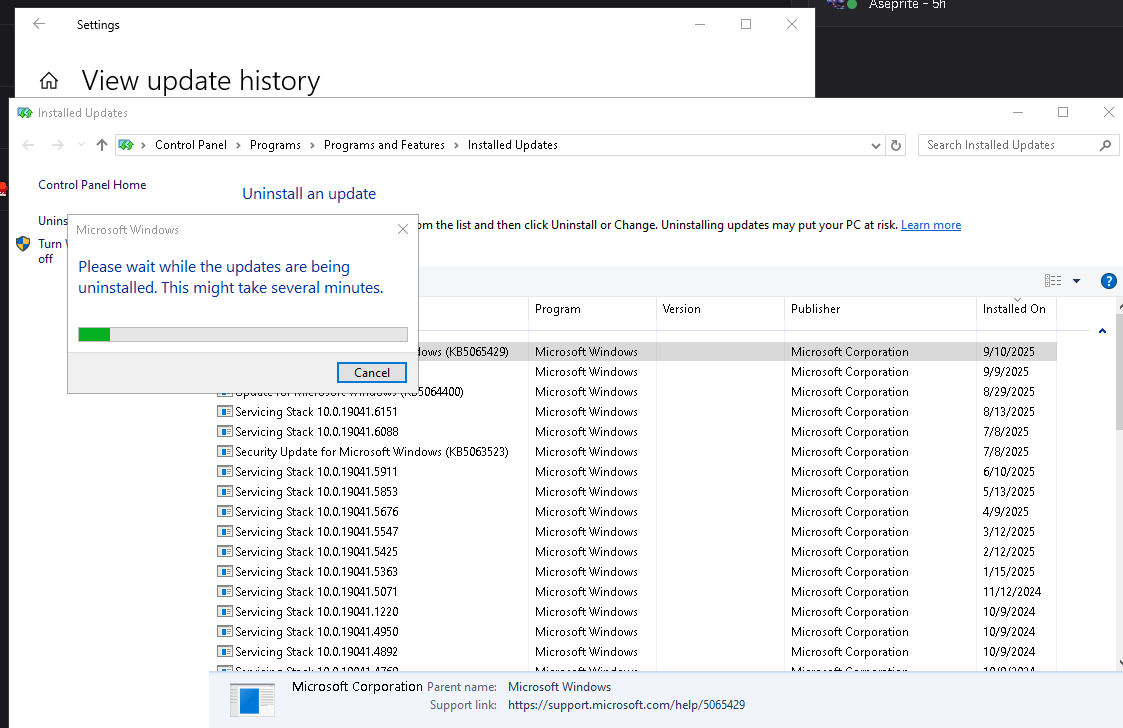This screenshot has height=728, width=1123.
Task: Click the Programs and Features breadcrumb
Action: click(384, 145)
